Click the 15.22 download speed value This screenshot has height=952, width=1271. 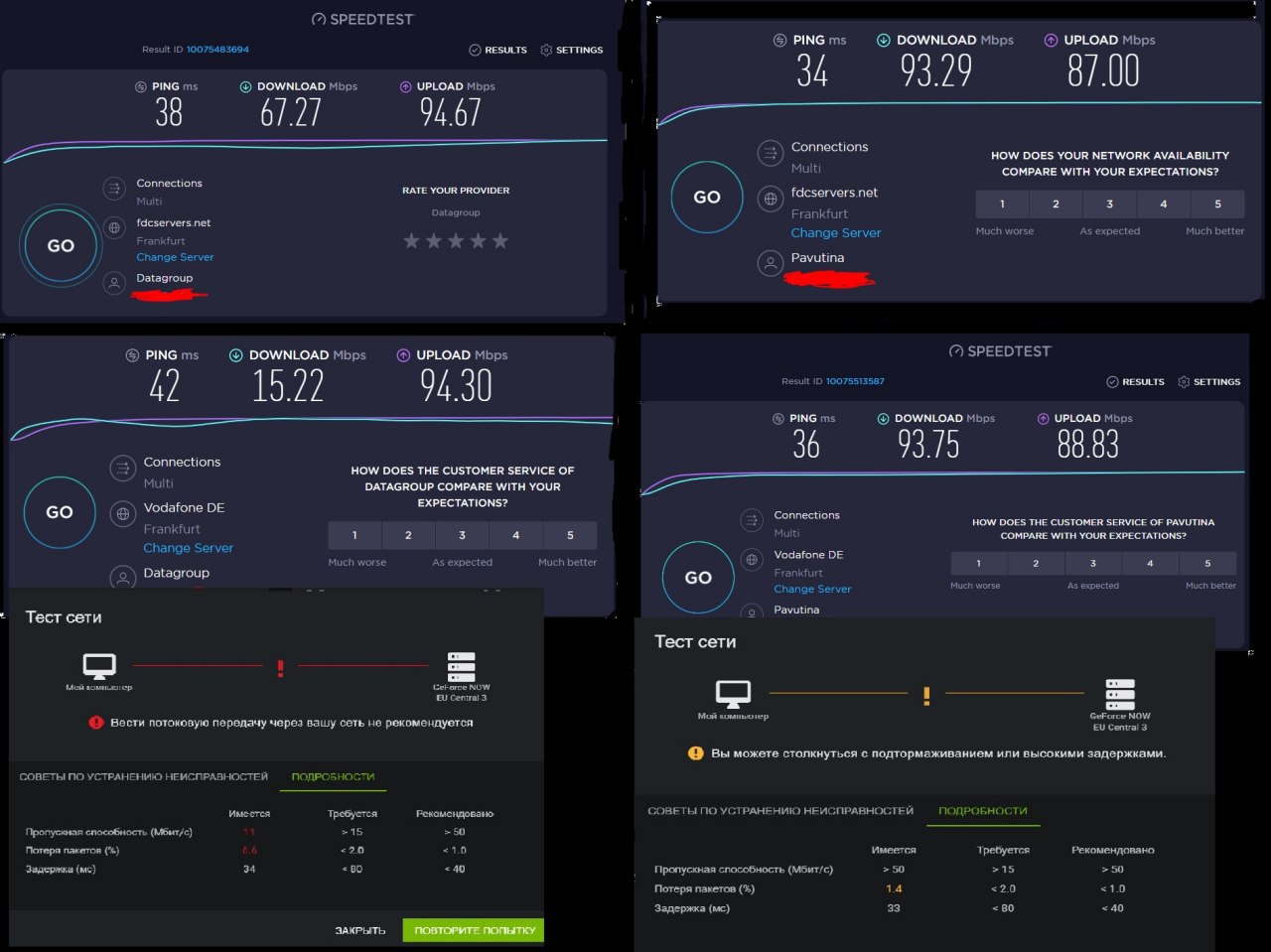coord(288,385)
